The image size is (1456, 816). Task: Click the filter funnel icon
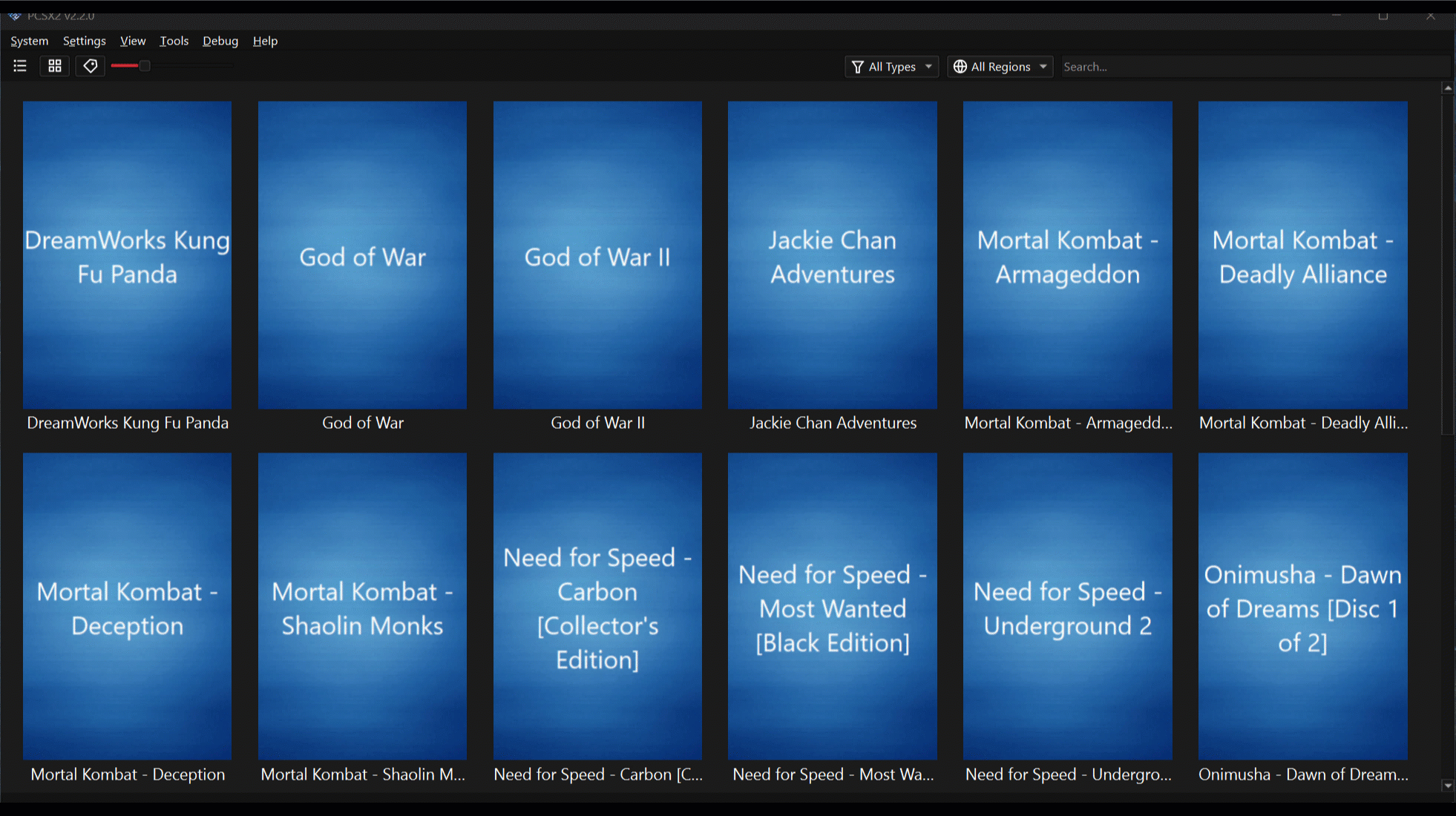click(x=858, y=67)
